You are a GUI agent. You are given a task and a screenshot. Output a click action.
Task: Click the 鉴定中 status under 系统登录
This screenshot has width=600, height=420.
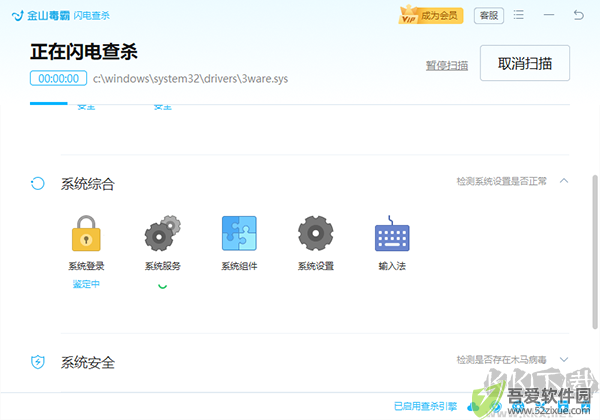86,284
